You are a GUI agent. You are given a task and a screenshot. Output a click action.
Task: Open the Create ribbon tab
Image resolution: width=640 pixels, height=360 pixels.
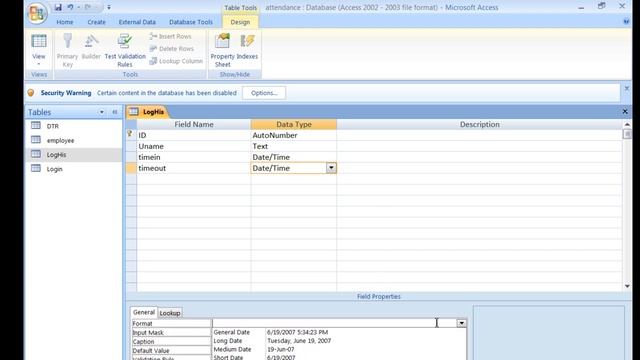(96, 22)
